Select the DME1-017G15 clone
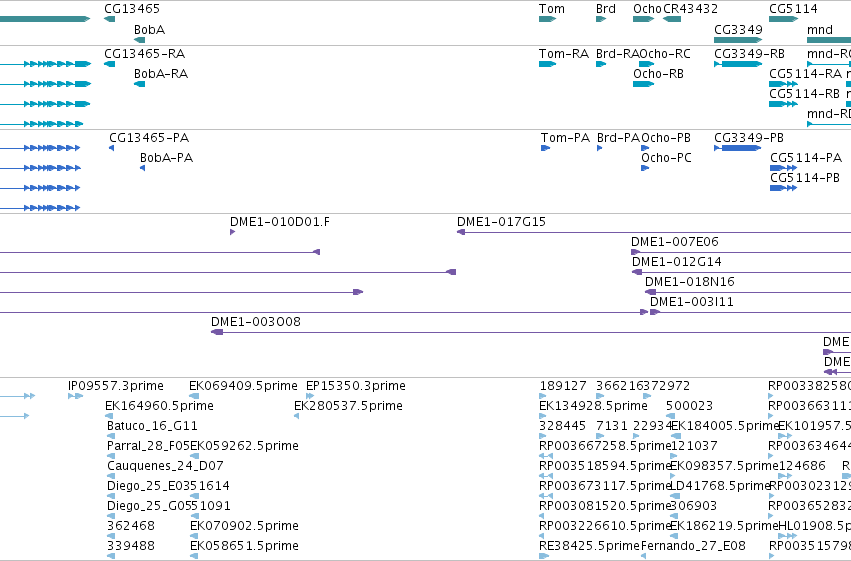 tap(654, 232)
